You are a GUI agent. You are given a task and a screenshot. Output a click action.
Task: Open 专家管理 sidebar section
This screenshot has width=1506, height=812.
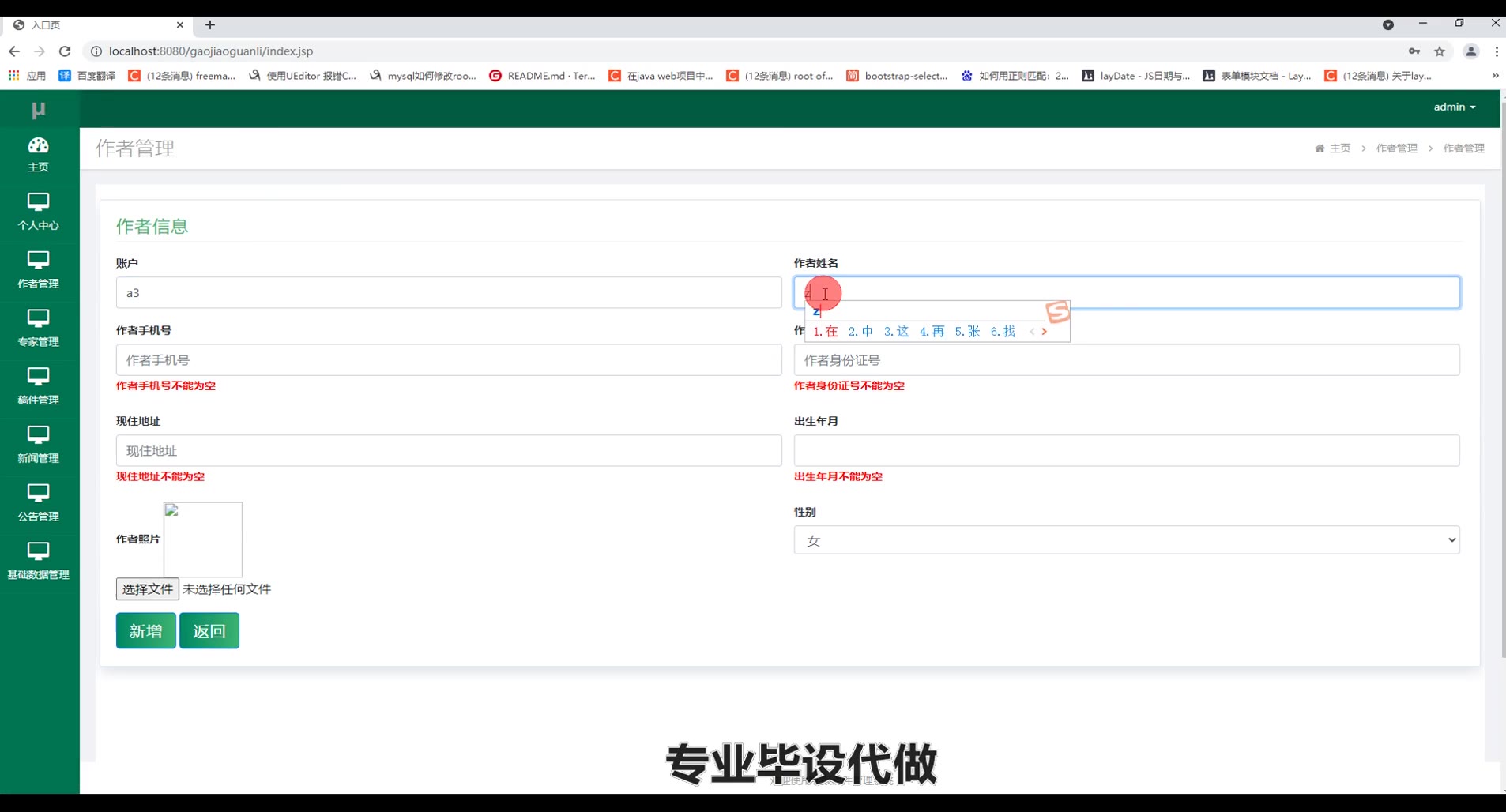point(39,329)
